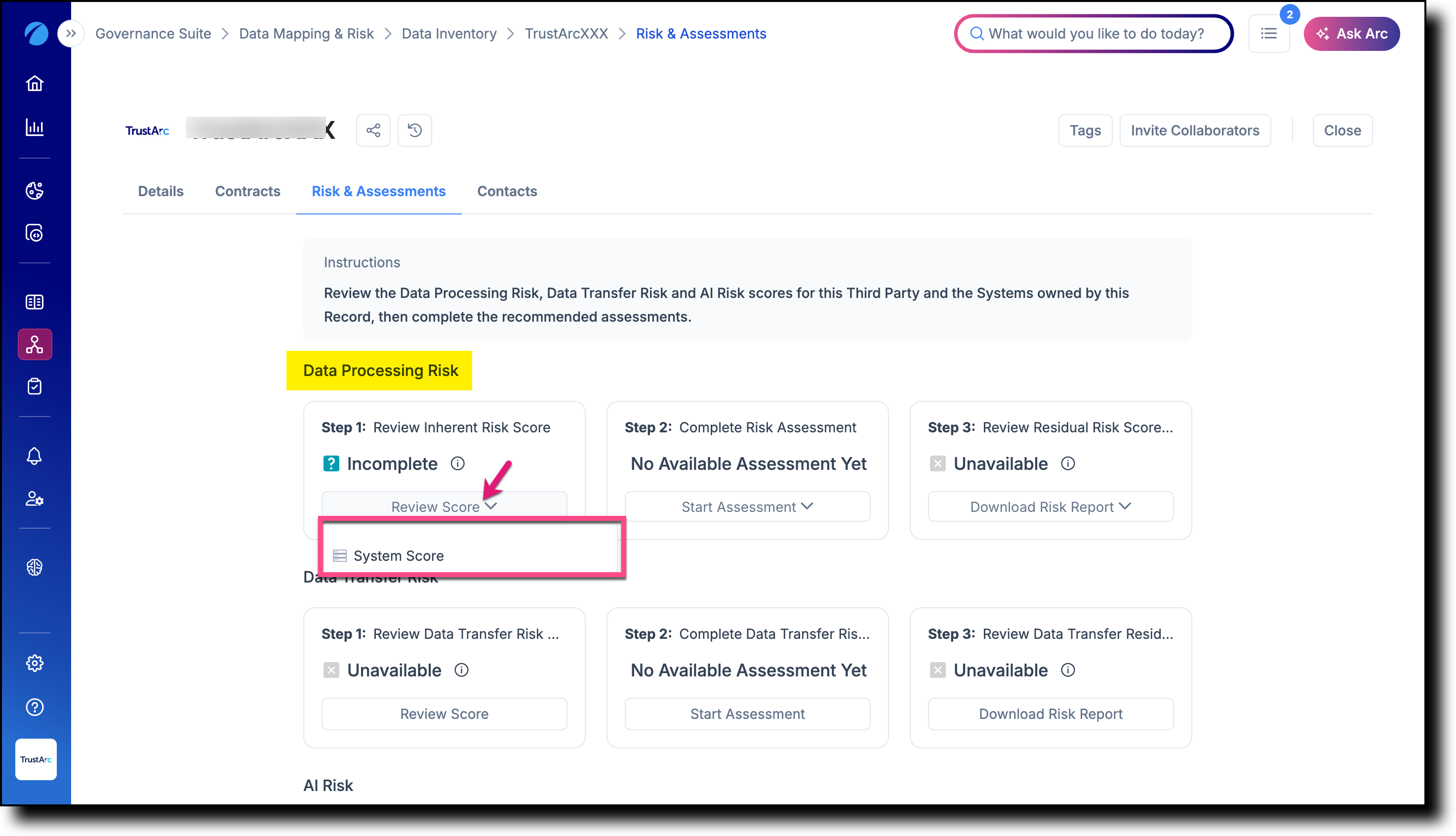Click Data Mapping & Risk breadcrumb
1456x836 pixels.
tap(307, 33)
